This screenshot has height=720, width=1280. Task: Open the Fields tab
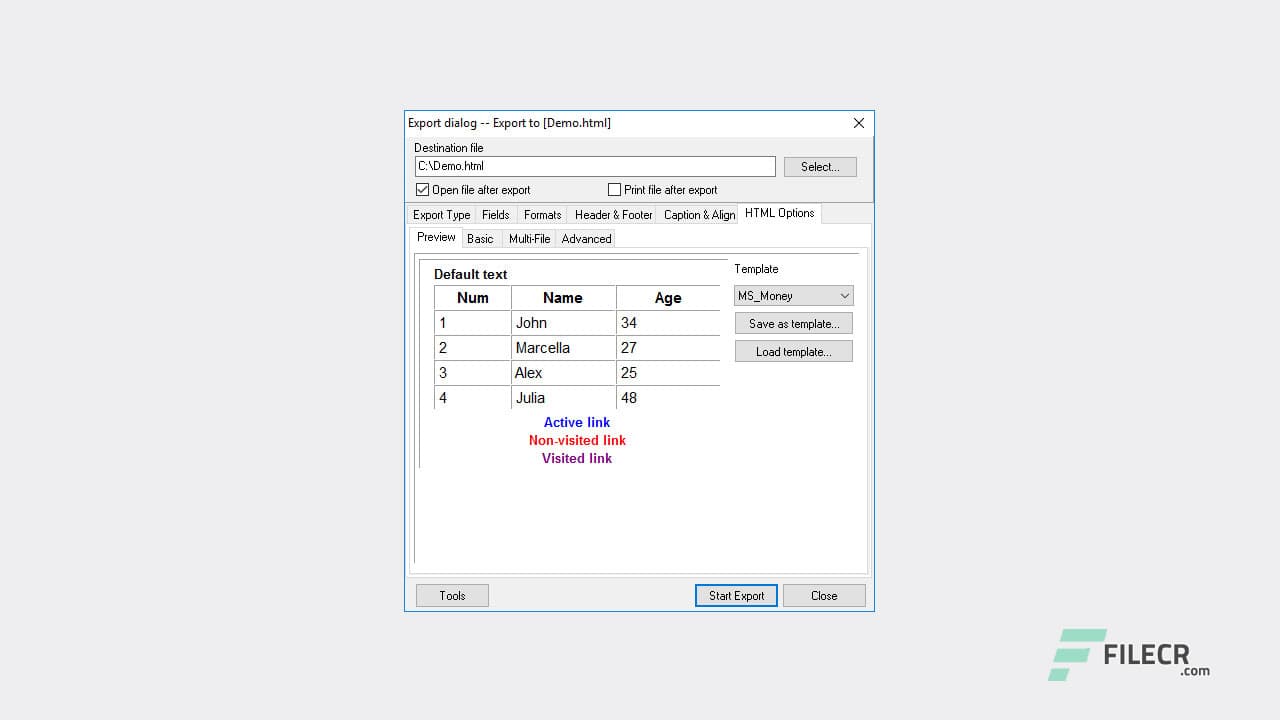click(495, 214)
